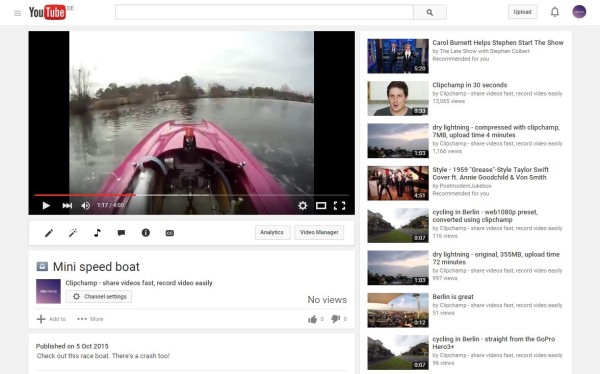Viewport: 600px width, 374px height.
Task: Enter full screen mode
Action: [339, 206]
